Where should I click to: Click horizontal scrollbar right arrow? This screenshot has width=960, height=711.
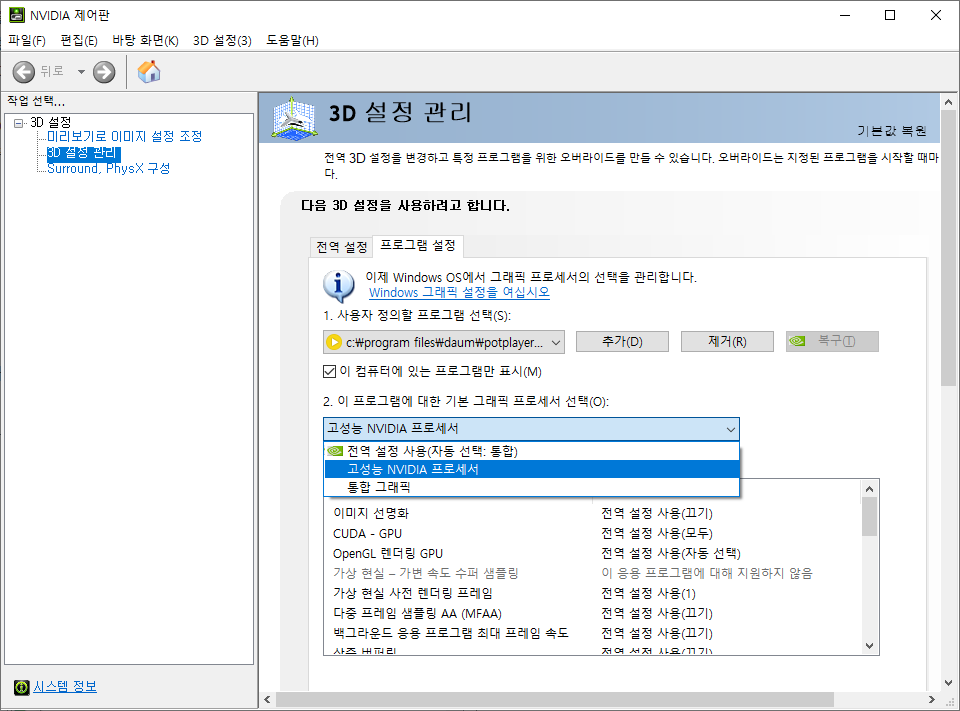coord(932,699)
